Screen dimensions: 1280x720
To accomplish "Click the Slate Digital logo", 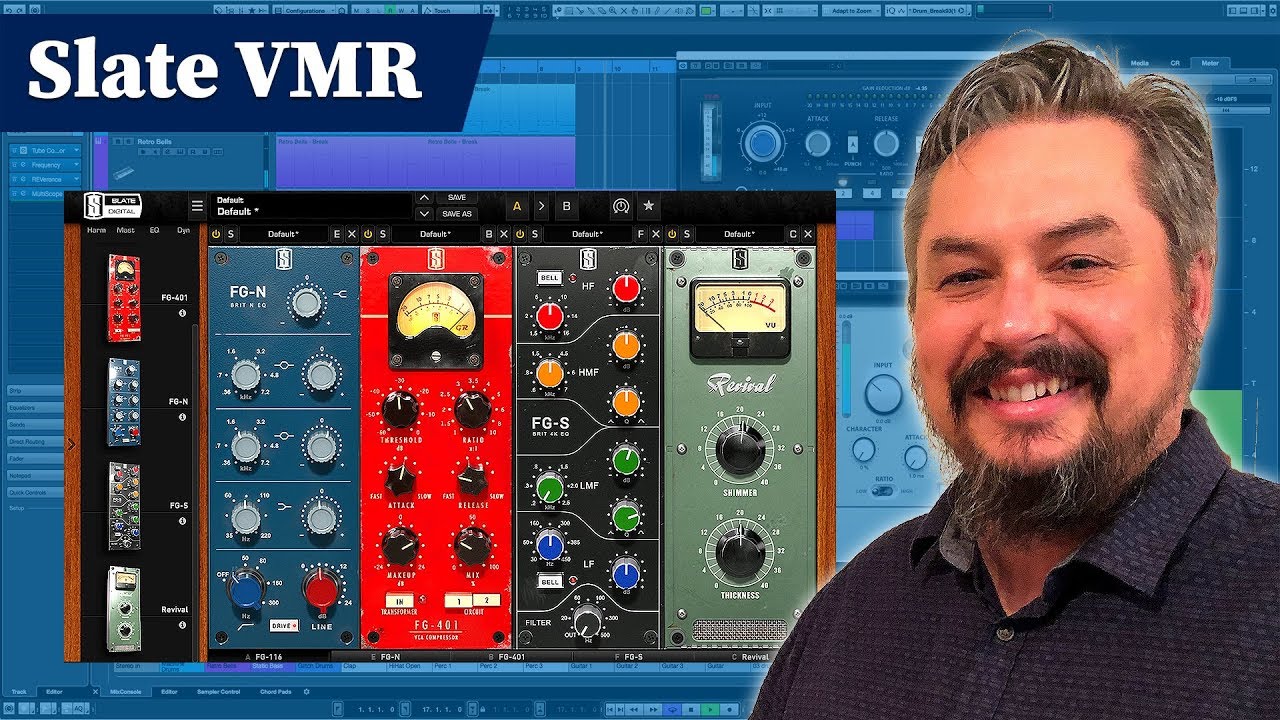I will [113, 206].
